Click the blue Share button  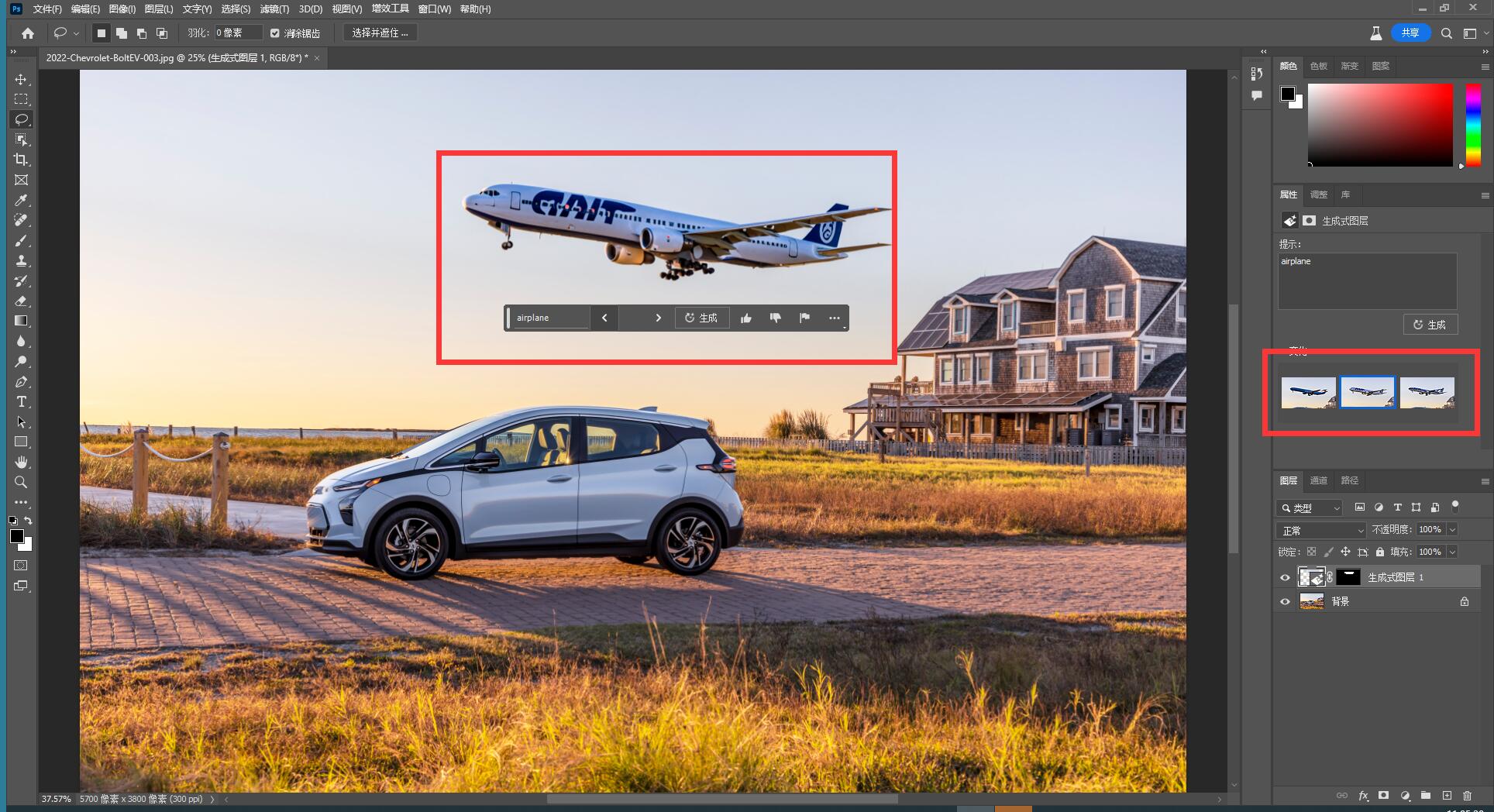1410,33
